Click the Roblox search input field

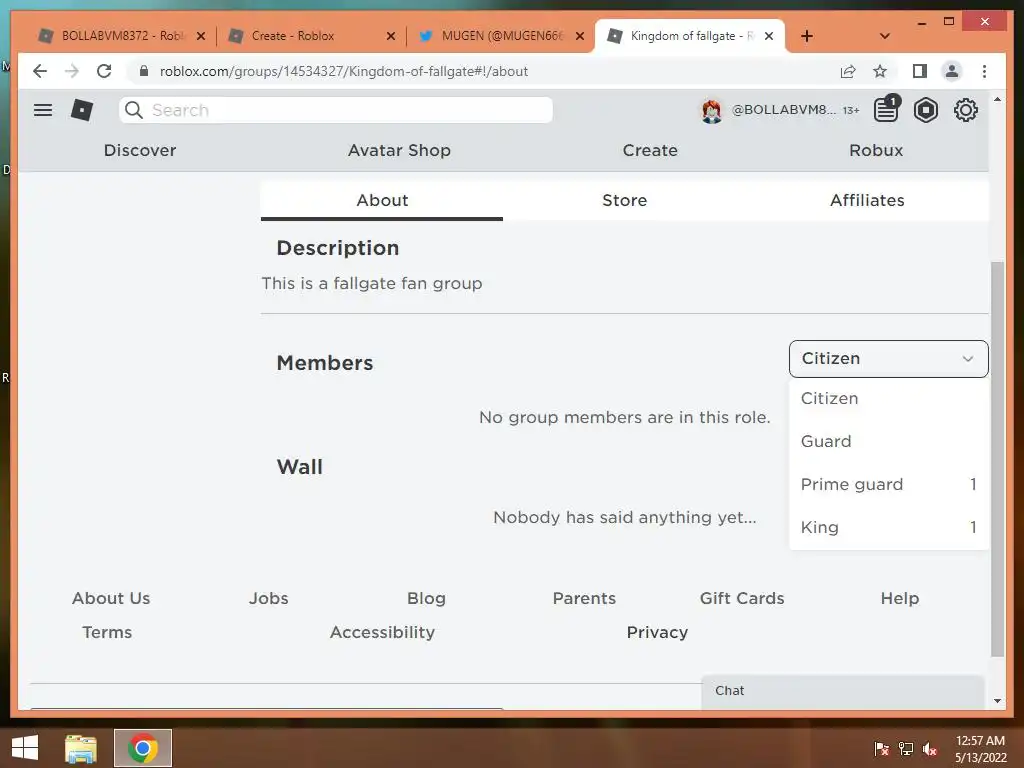(x=336, y=110)
